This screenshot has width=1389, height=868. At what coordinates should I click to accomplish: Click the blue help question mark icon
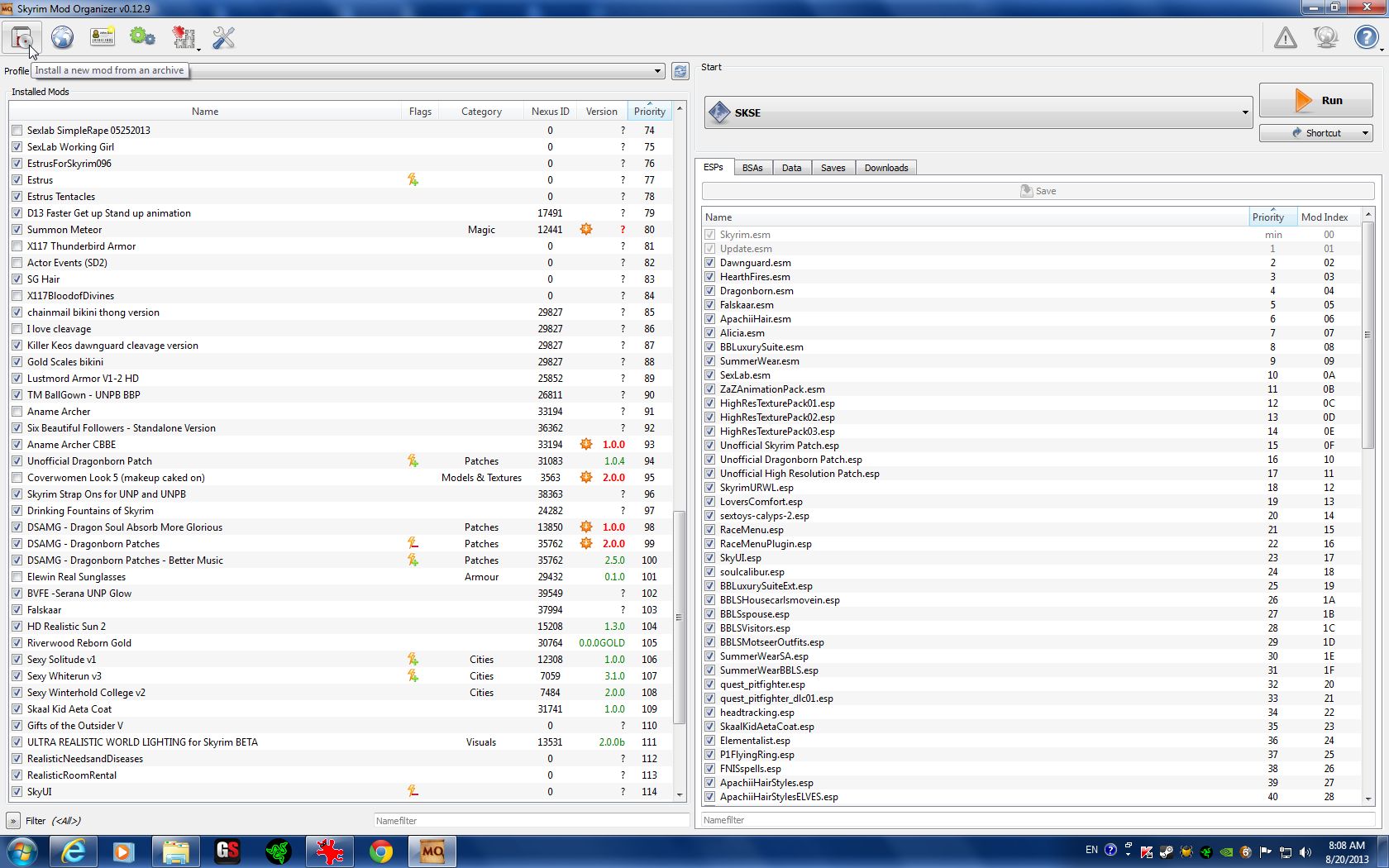tap(1366, 38)
